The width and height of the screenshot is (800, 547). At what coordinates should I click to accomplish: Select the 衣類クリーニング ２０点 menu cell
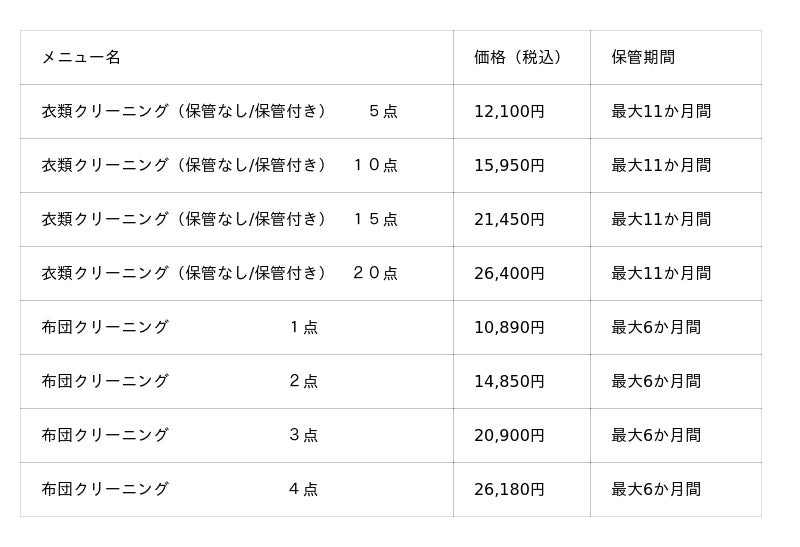click(x=219, y=274)
